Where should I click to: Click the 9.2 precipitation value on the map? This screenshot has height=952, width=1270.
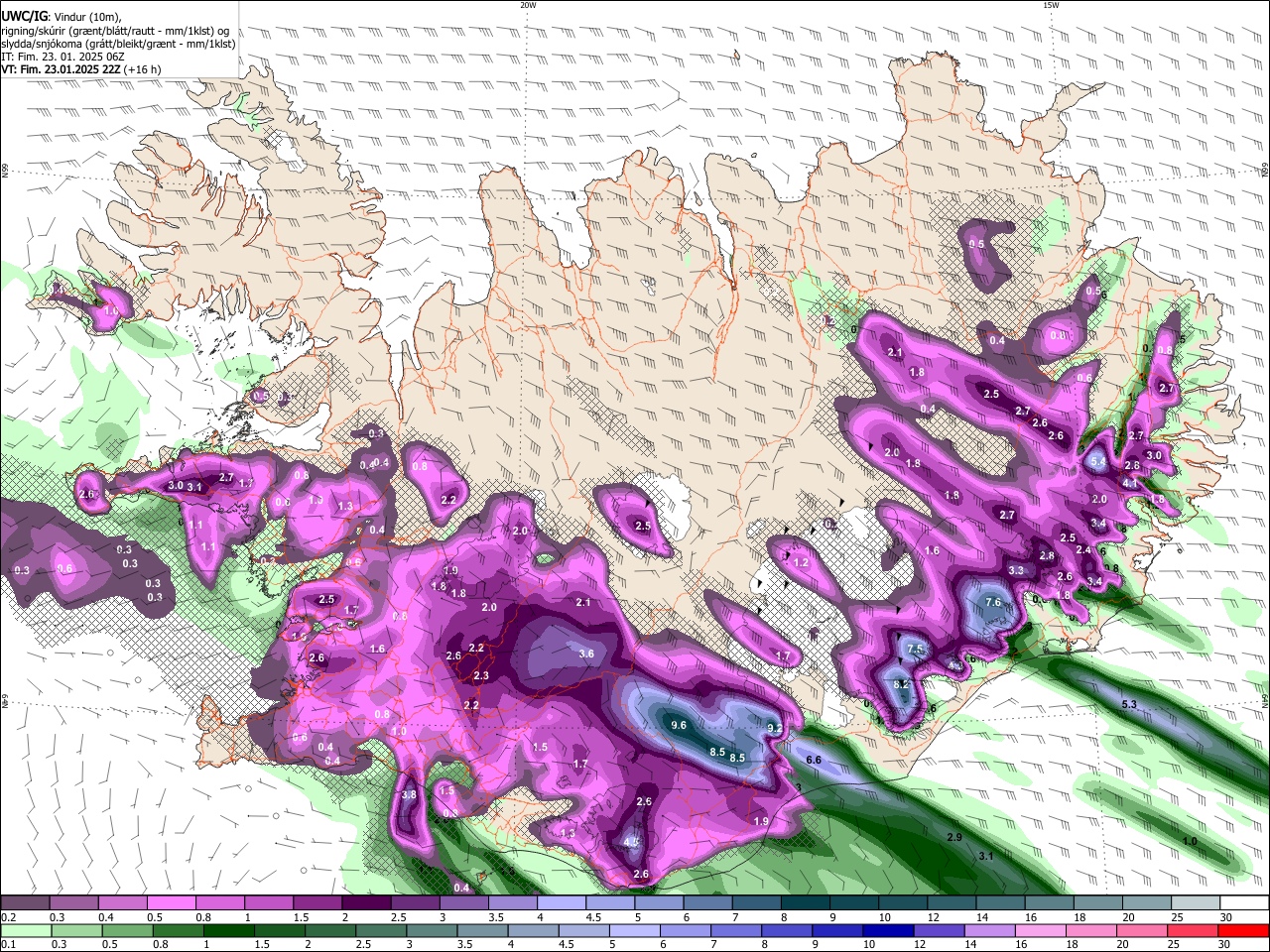click(x=775, y=727)
